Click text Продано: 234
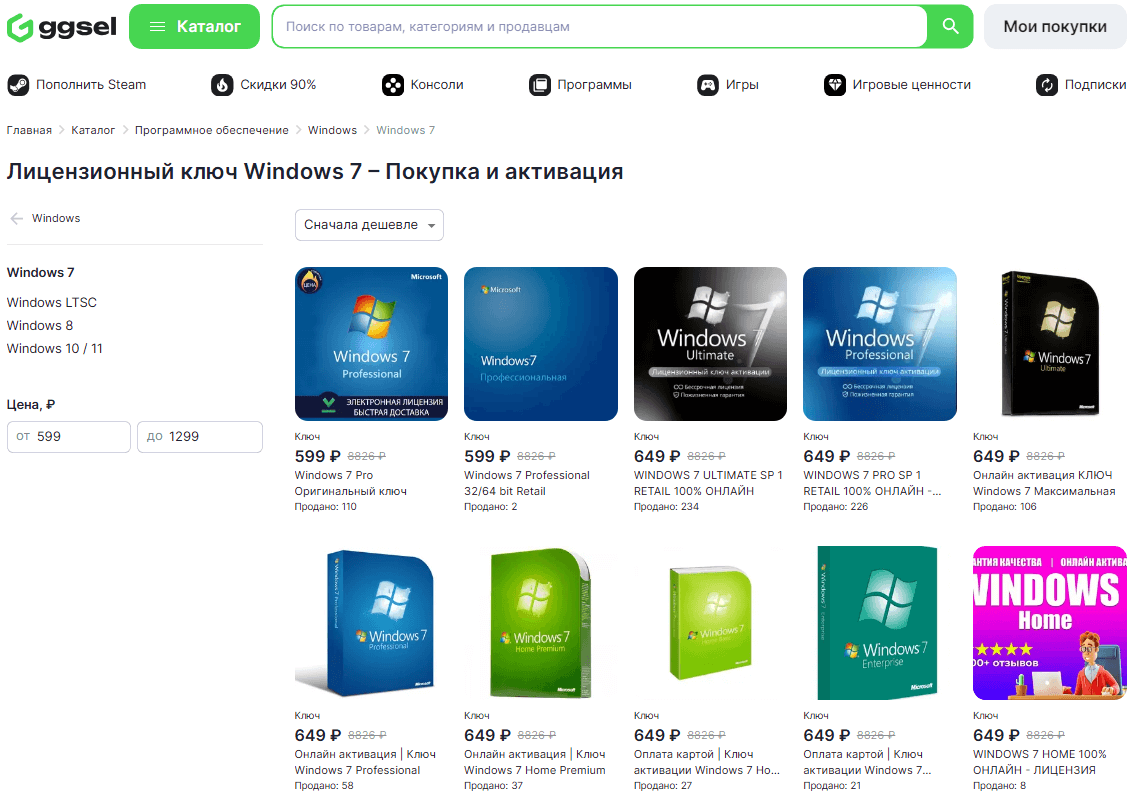 pos(666,506)
